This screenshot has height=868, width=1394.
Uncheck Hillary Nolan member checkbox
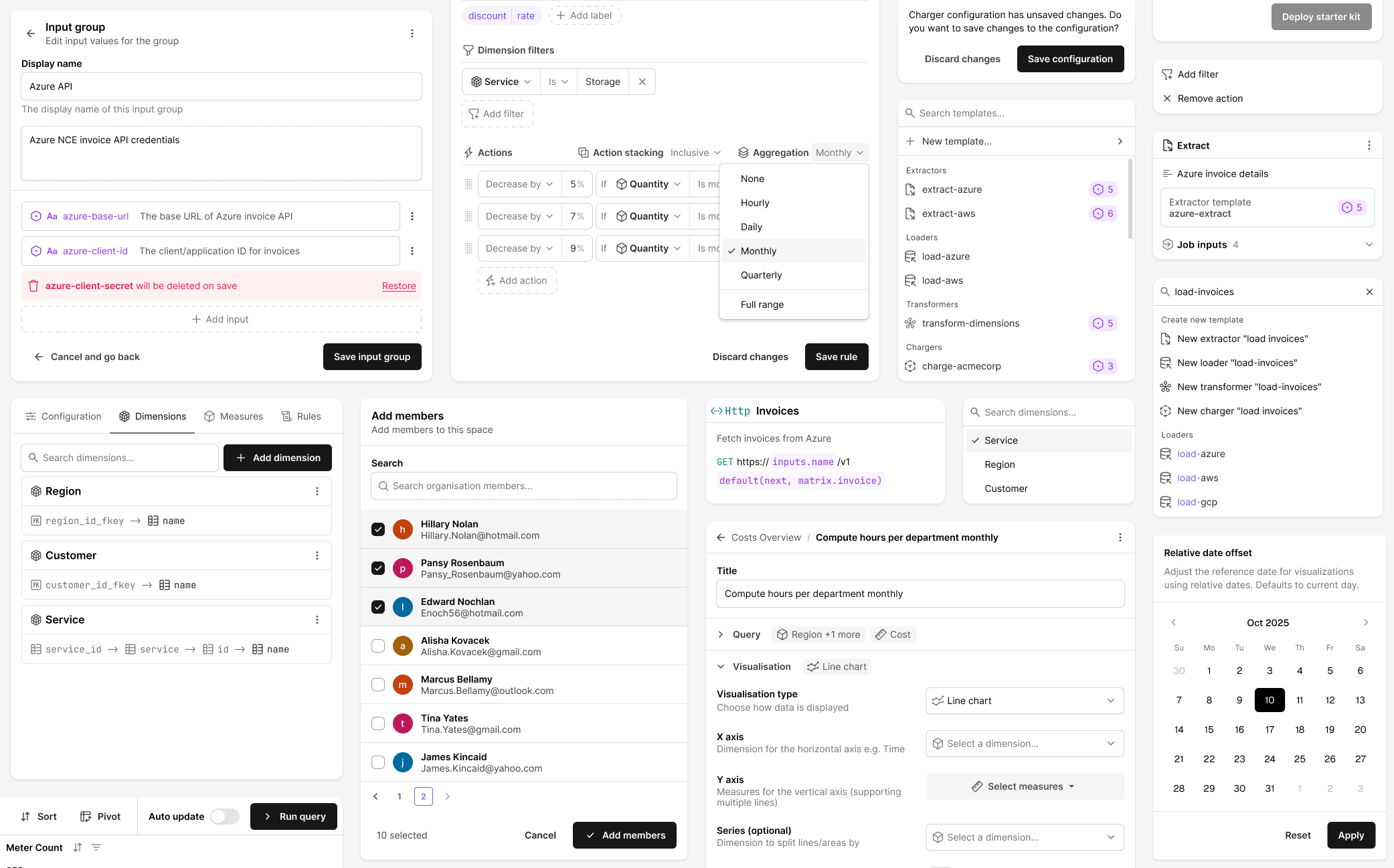(378, 529)
